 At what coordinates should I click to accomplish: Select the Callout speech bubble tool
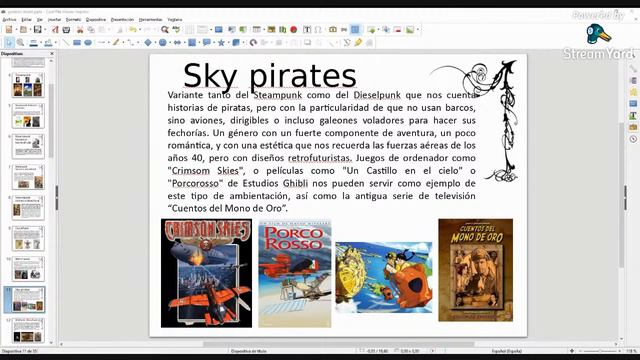(x=207, y=42)
